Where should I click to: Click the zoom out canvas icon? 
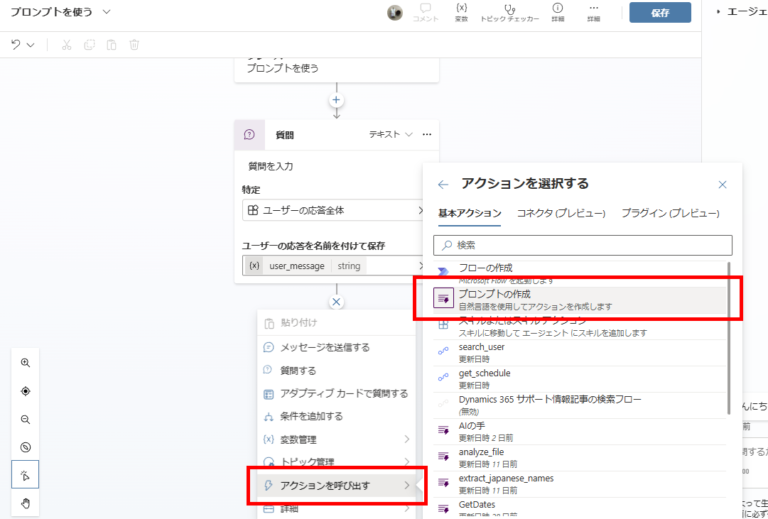(x=26, y=419)
